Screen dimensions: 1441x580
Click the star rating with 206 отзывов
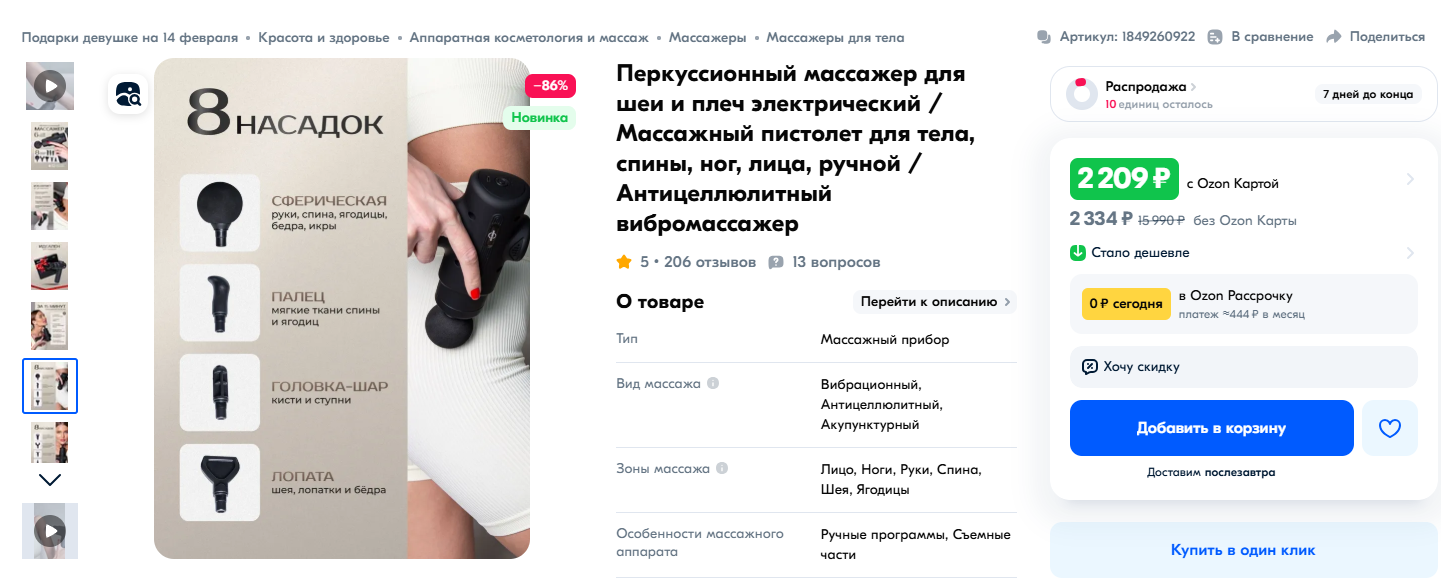[x=686, y=262]
